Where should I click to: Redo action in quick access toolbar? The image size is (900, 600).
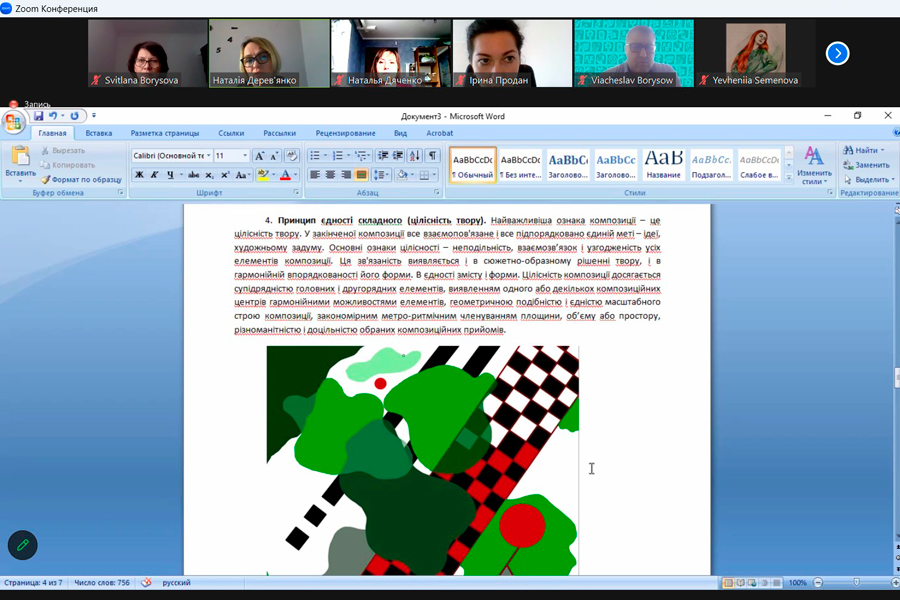click(74, 116)
